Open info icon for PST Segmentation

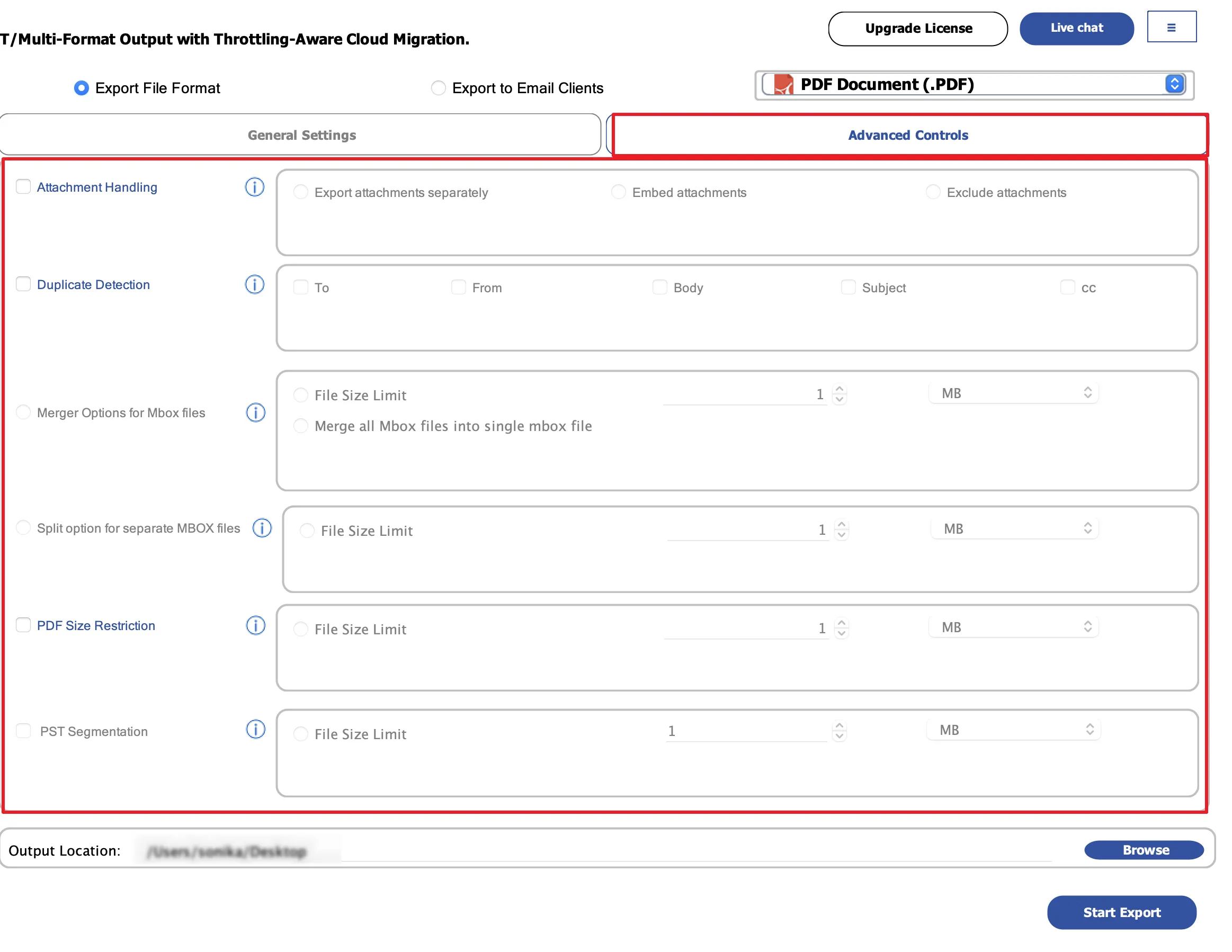click(255, 729)
